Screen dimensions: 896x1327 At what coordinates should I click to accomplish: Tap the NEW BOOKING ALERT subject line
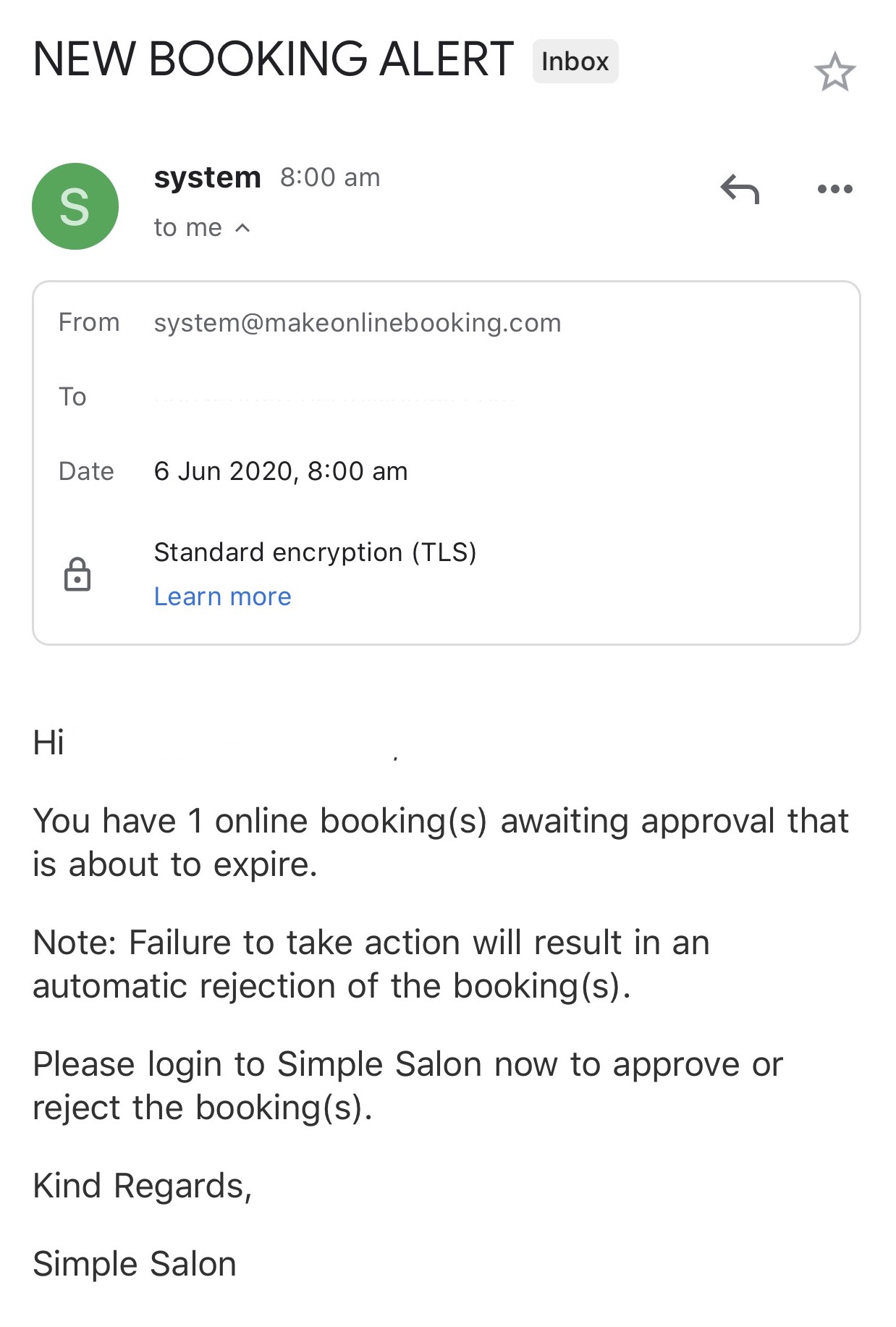(x=274, y=59)
